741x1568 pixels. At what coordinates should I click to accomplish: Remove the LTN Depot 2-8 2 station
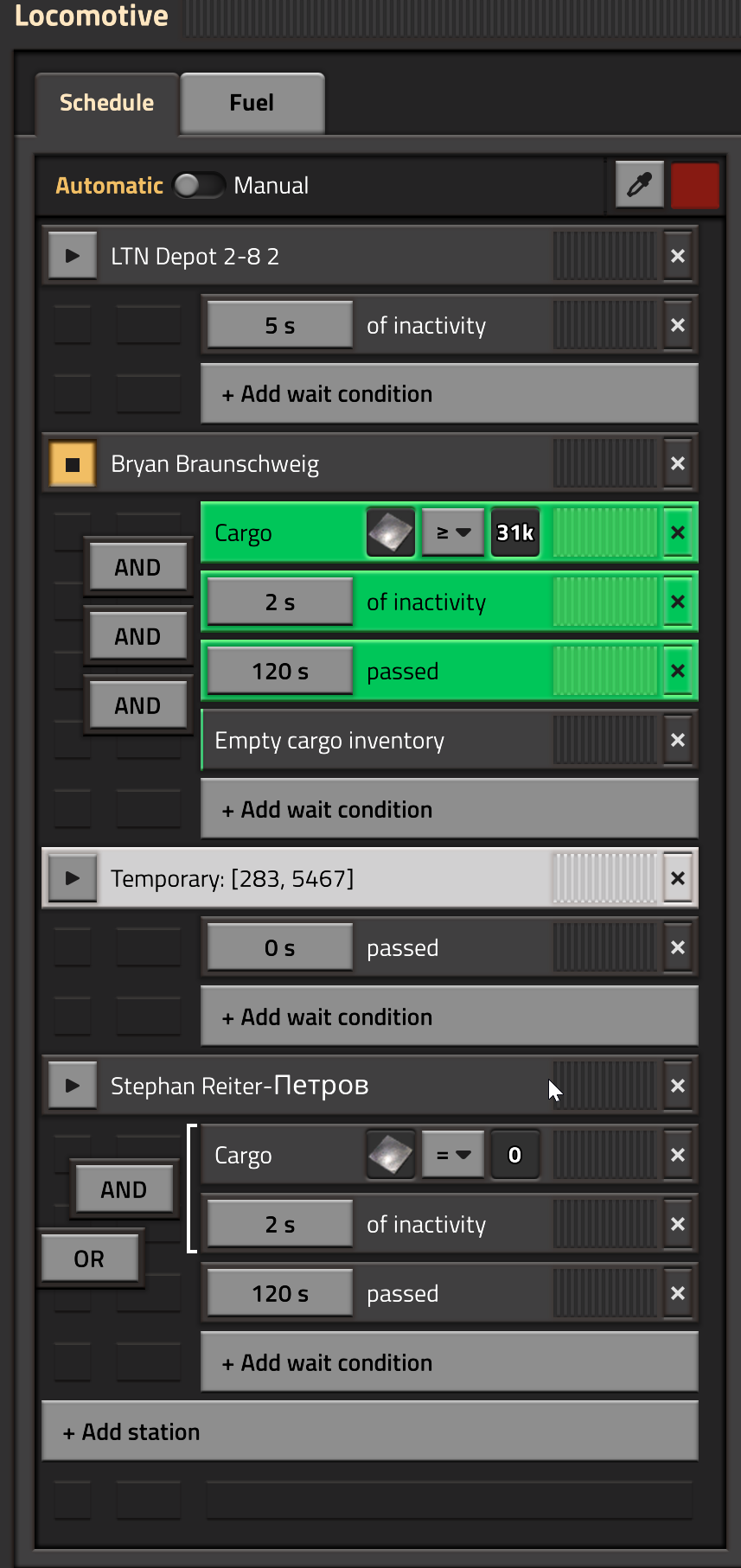[678, 257]
